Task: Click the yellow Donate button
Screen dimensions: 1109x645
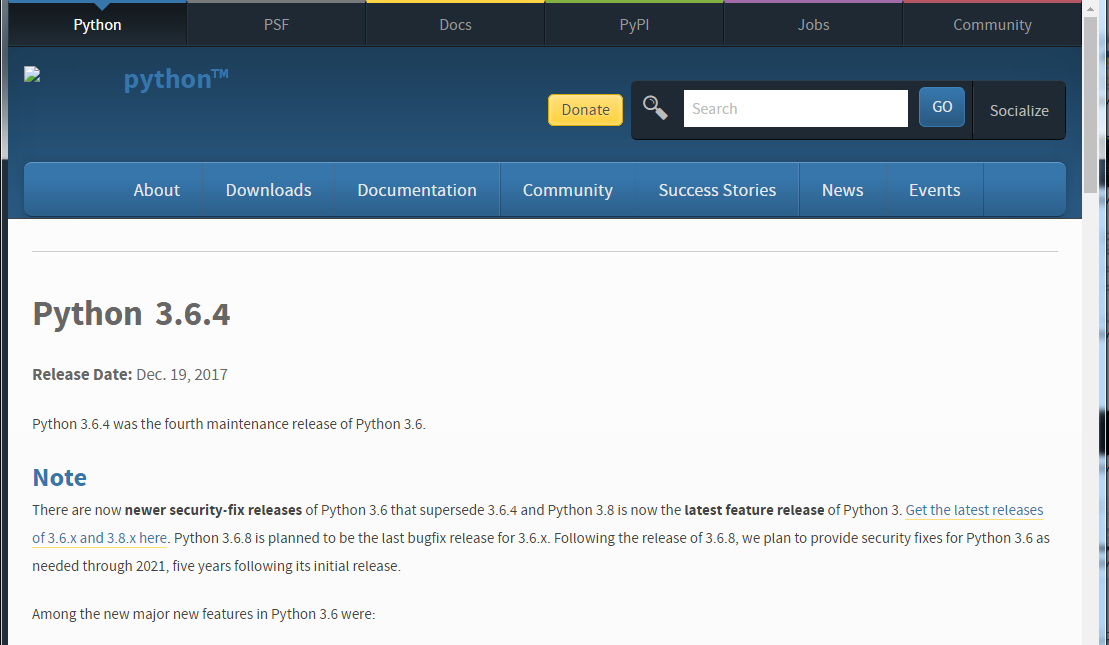Action: [x=586, y=110]
